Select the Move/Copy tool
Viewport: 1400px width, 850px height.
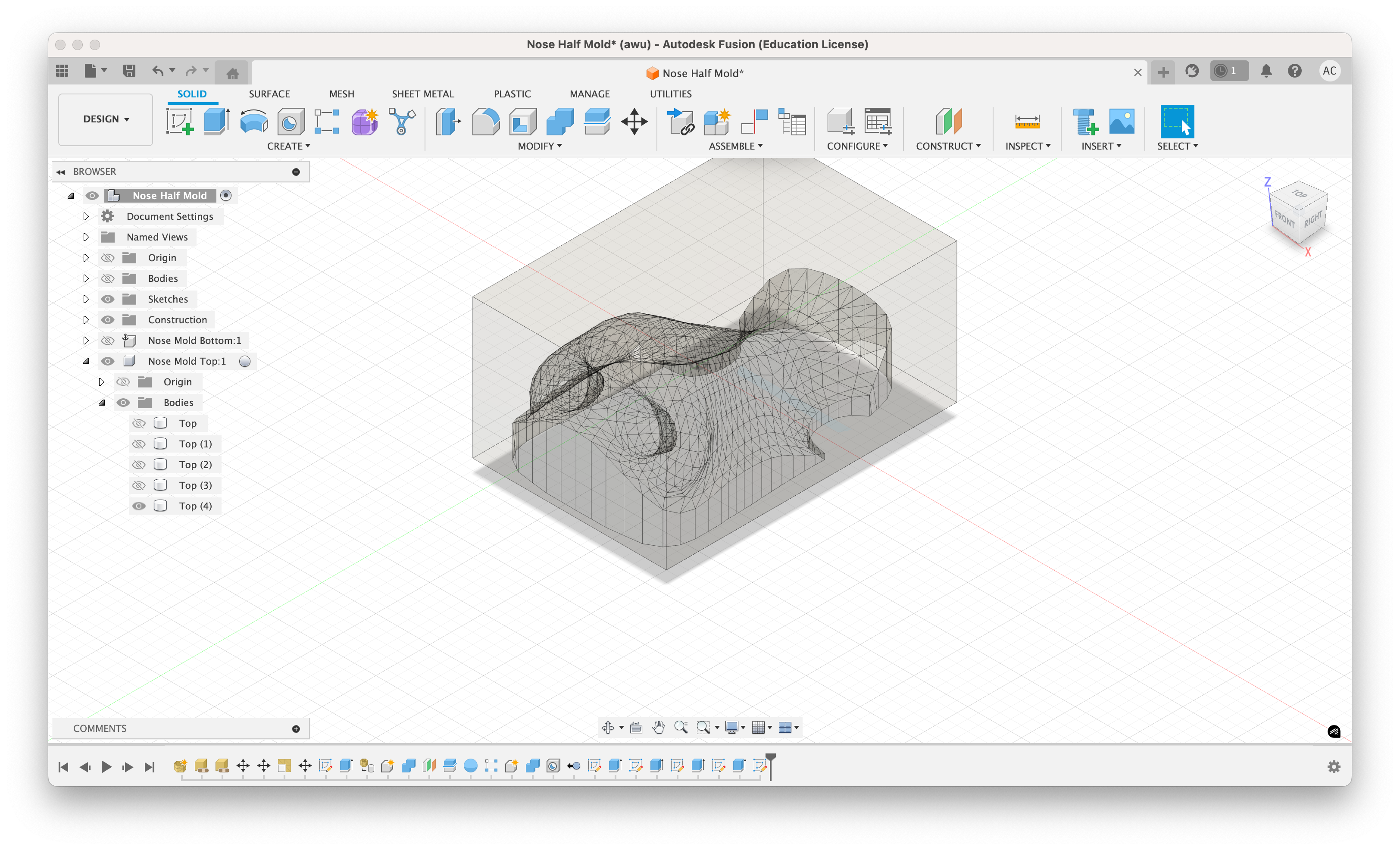point(634,121)
